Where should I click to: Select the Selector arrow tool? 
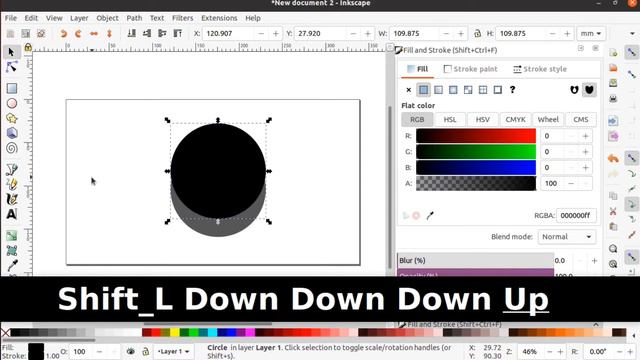pos(11,52)
